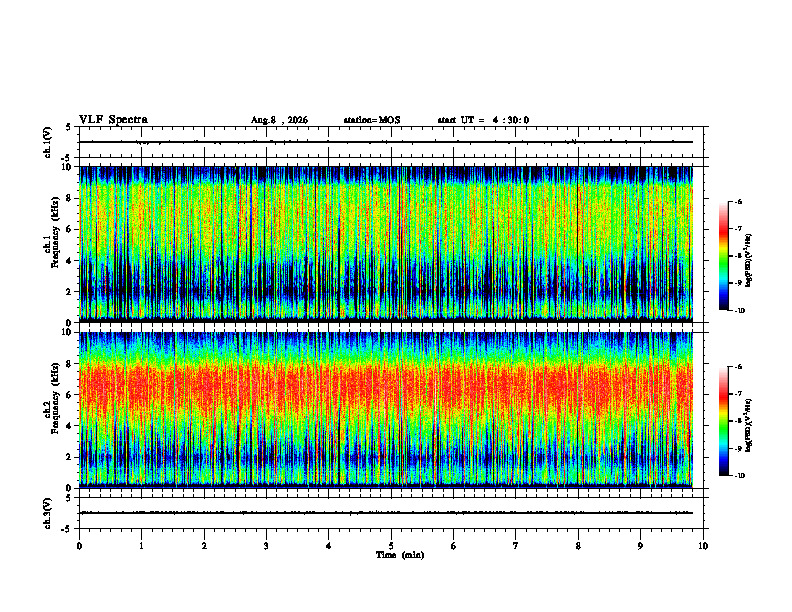The width and height of the screenshot is (792, 612).
Task: Click tick label "4" on the Time axis
Action: click(329, 546)
